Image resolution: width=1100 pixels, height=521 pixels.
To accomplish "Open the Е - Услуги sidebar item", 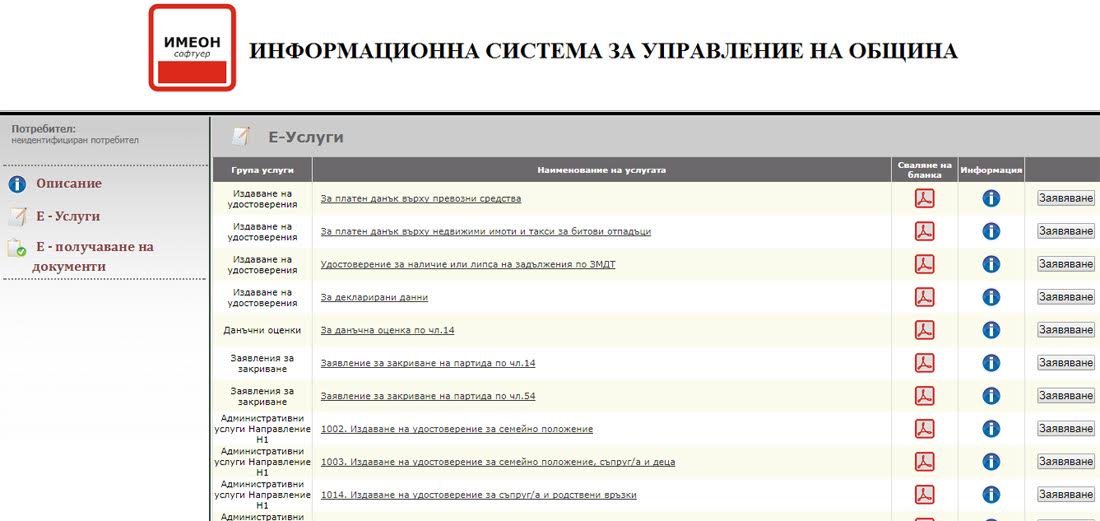I will (68, 217).
